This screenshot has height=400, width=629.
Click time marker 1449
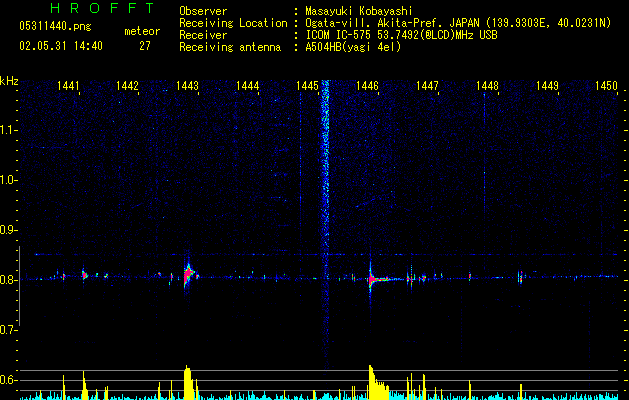click(x=548, y=86)
